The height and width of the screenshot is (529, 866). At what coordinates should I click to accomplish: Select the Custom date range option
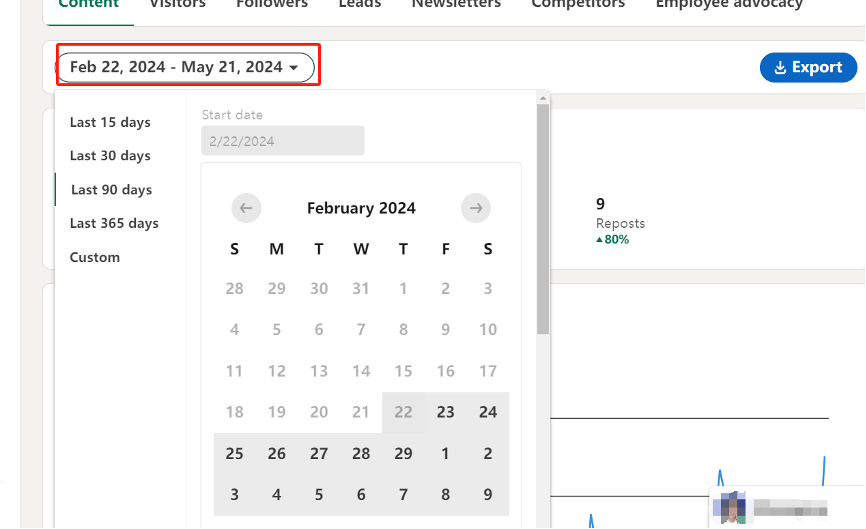coord(94,257)
